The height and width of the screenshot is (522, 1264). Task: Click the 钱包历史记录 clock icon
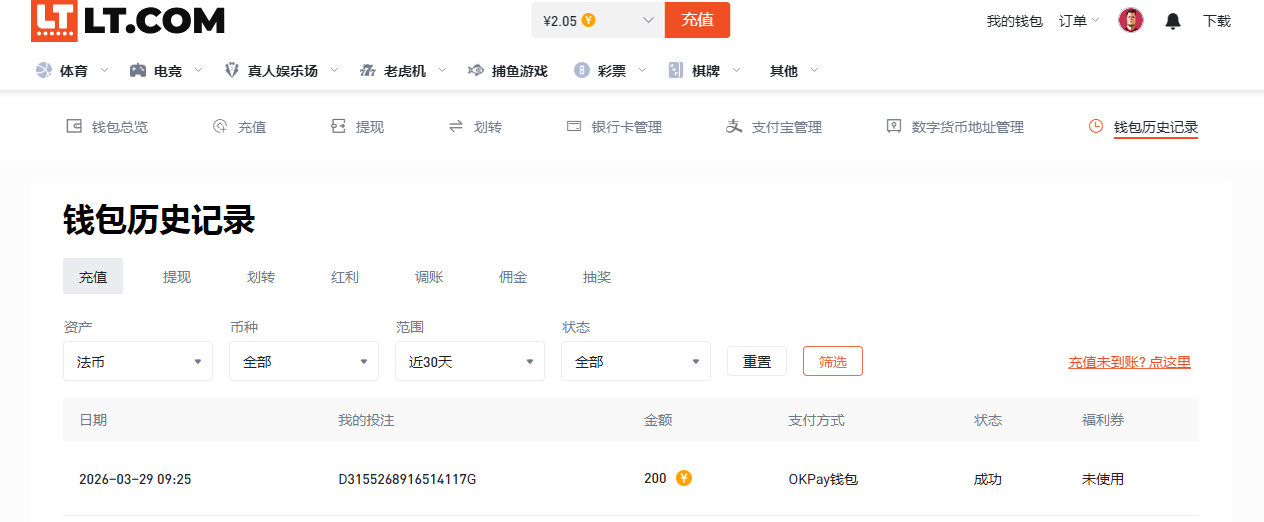coord(1096,127)
